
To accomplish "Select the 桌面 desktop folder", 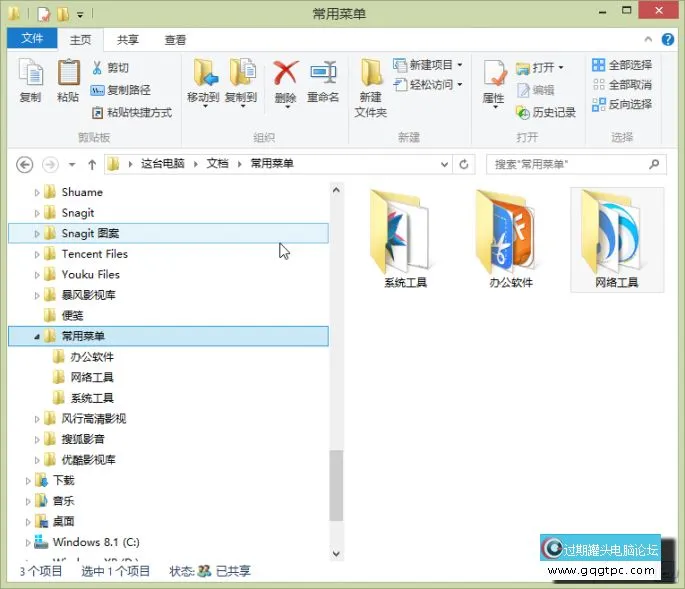I will [63, 522].
